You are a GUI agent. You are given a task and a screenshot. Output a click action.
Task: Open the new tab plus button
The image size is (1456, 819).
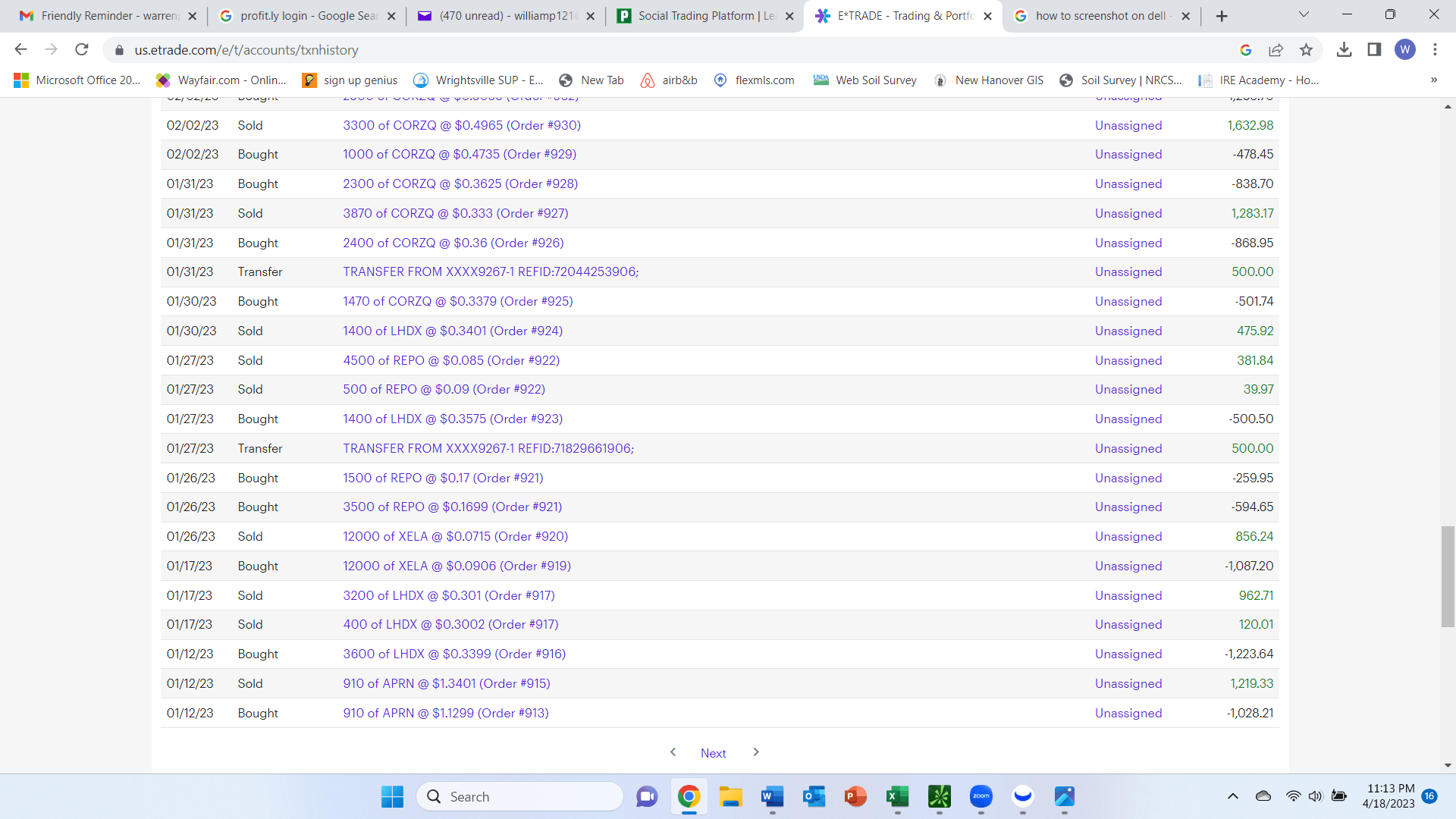pos(1222,16)
